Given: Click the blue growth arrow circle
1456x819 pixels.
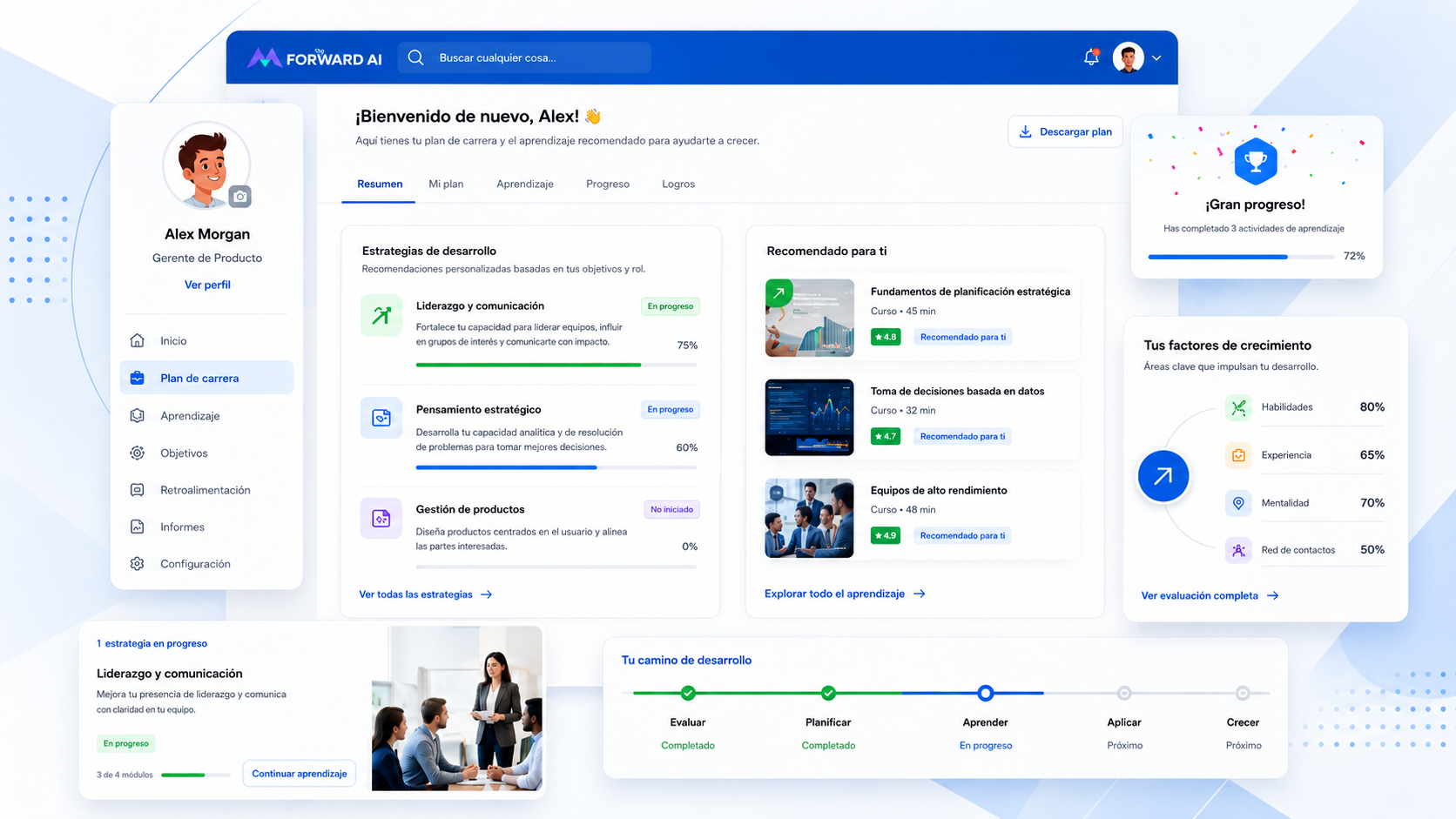Looking at the screenshot, I should click(x=1163, y=476).
